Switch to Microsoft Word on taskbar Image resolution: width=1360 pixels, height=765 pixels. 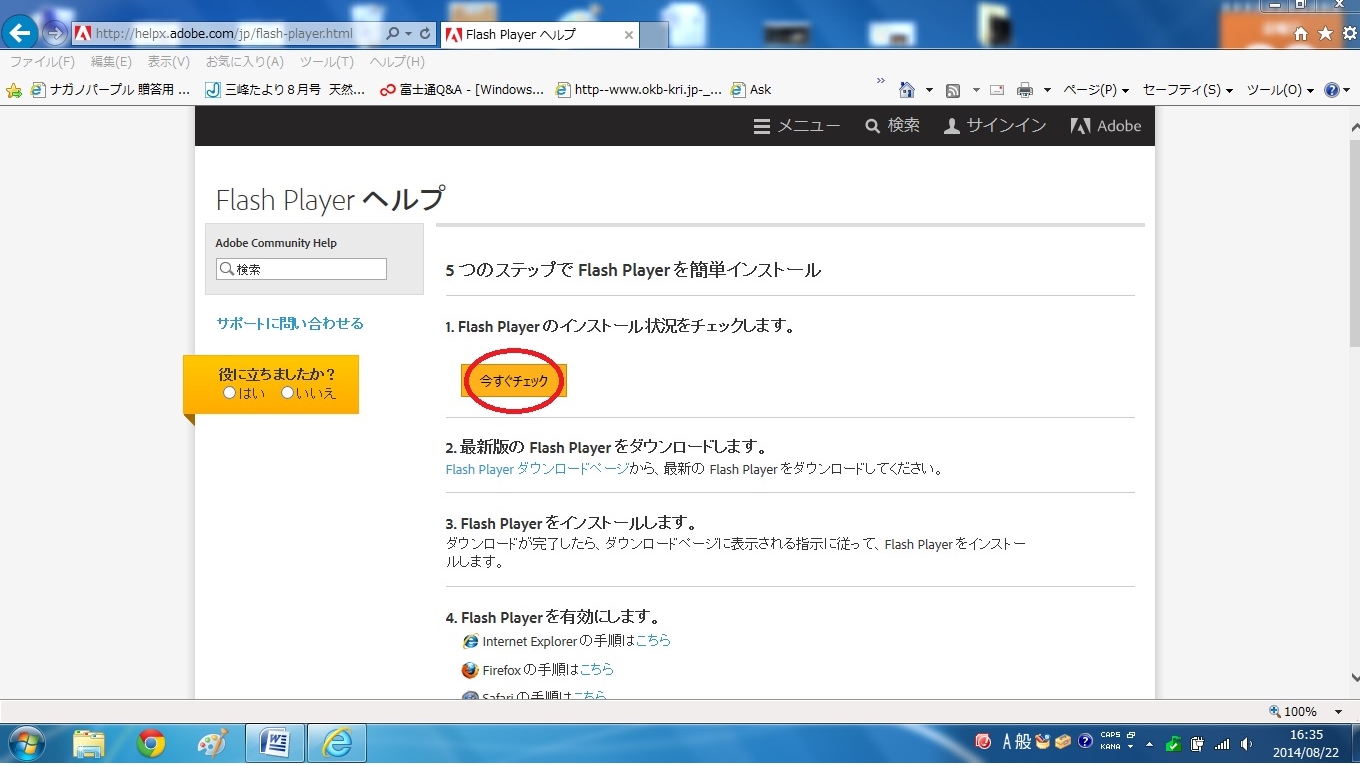click(x=274, y=743)
